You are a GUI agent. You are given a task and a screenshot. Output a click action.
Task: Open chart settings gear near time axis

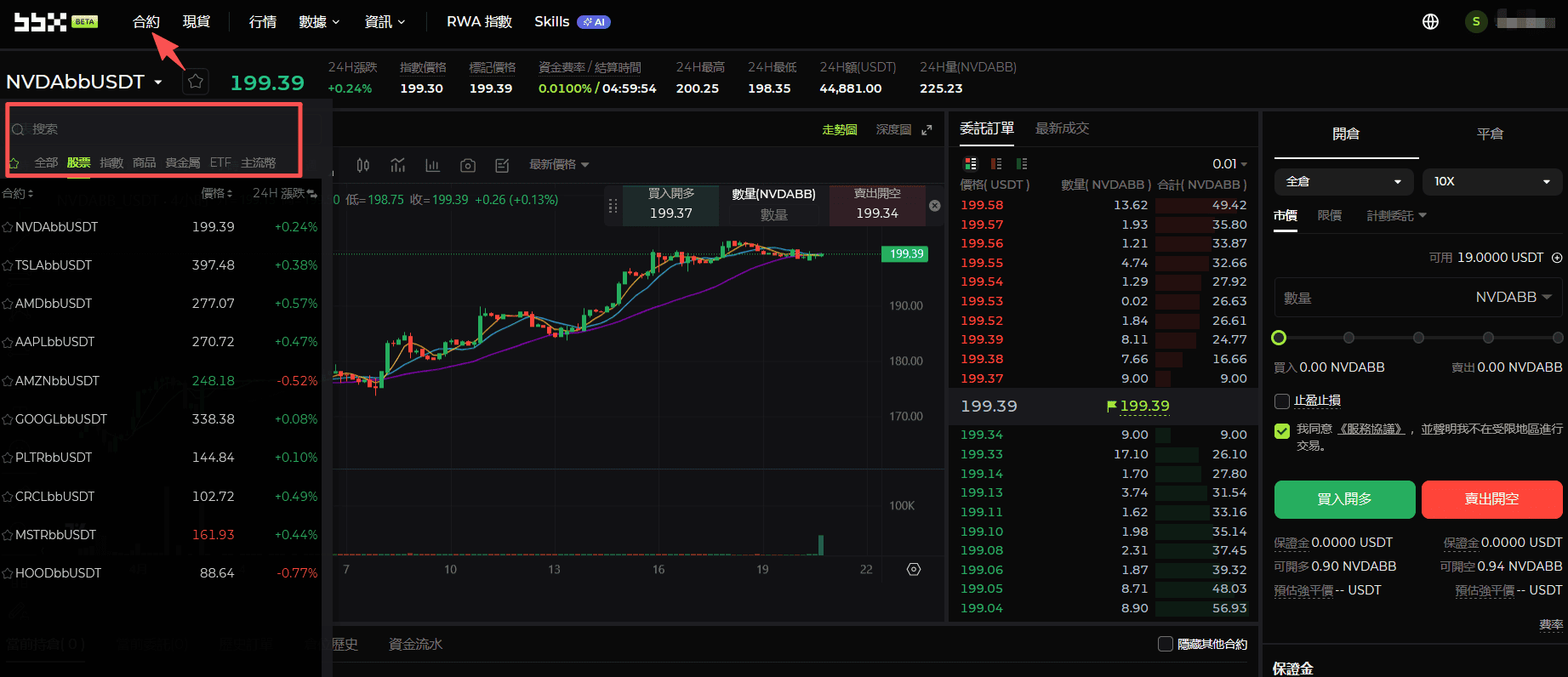pyautogui.click(x=914, y=569)
